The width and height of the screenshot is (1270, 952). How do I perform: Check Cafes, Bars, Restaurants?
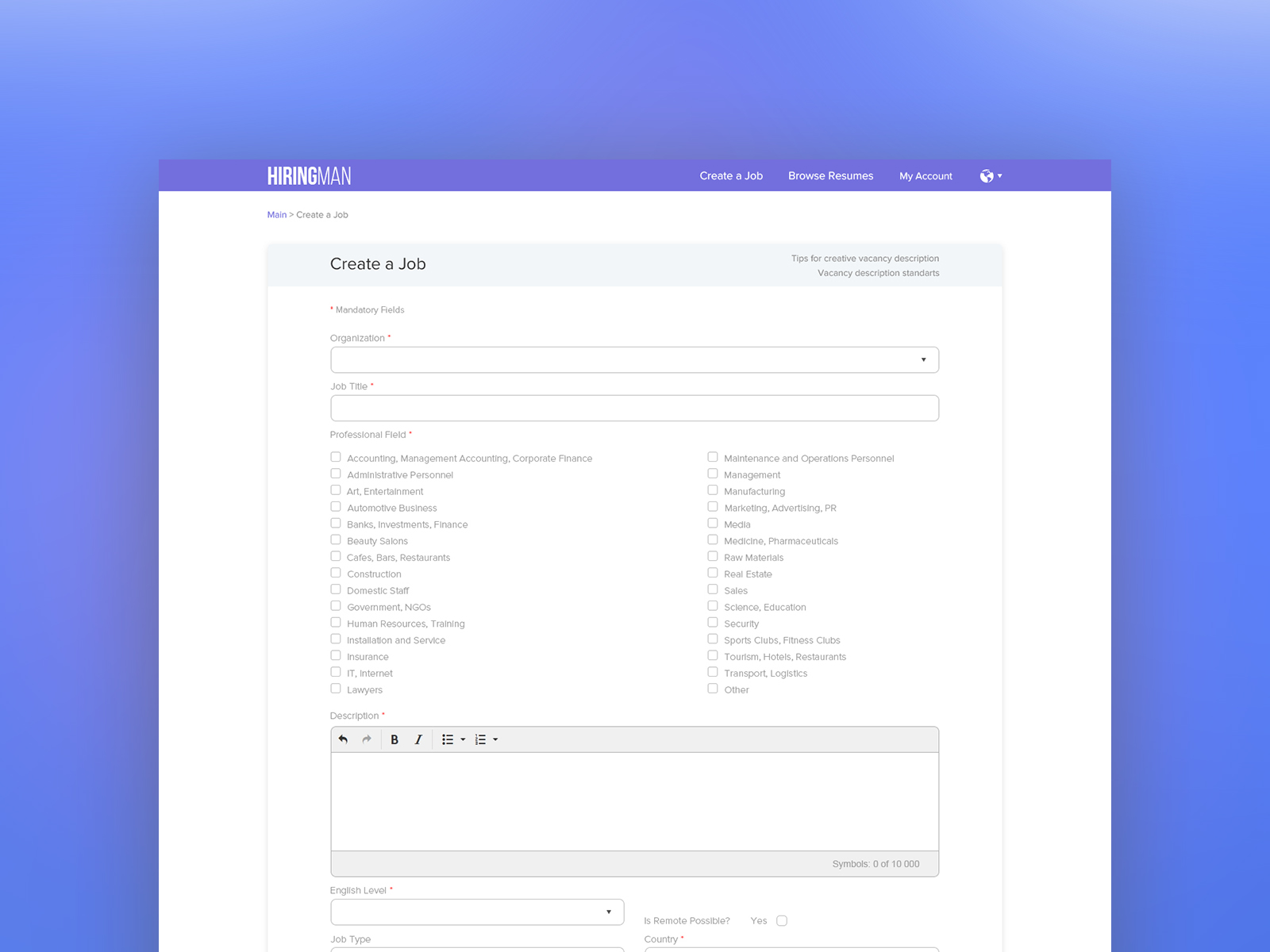[336, 556]
